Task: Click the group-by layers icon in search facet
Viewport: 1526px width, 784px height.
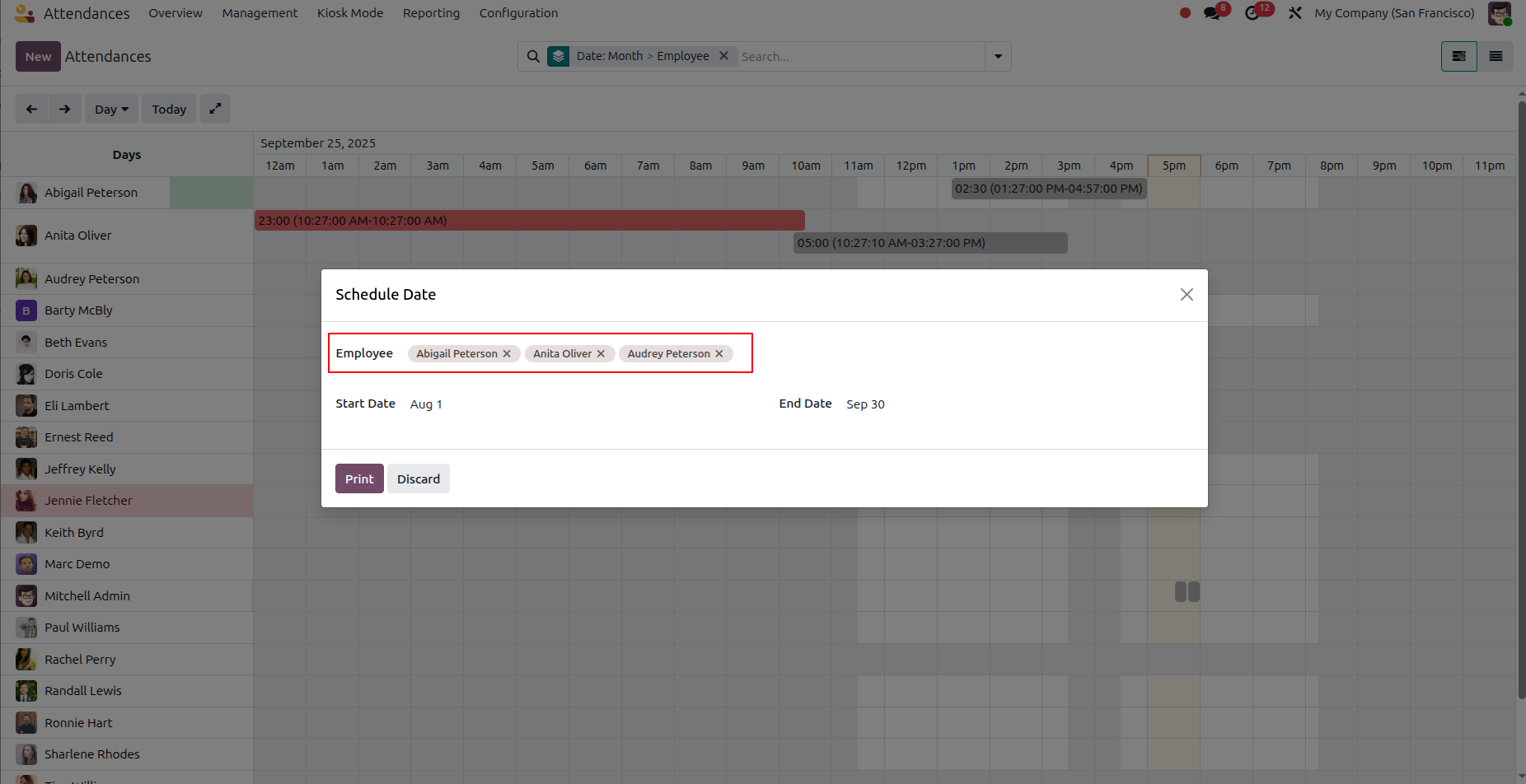Action: click(x=559, y=56)
